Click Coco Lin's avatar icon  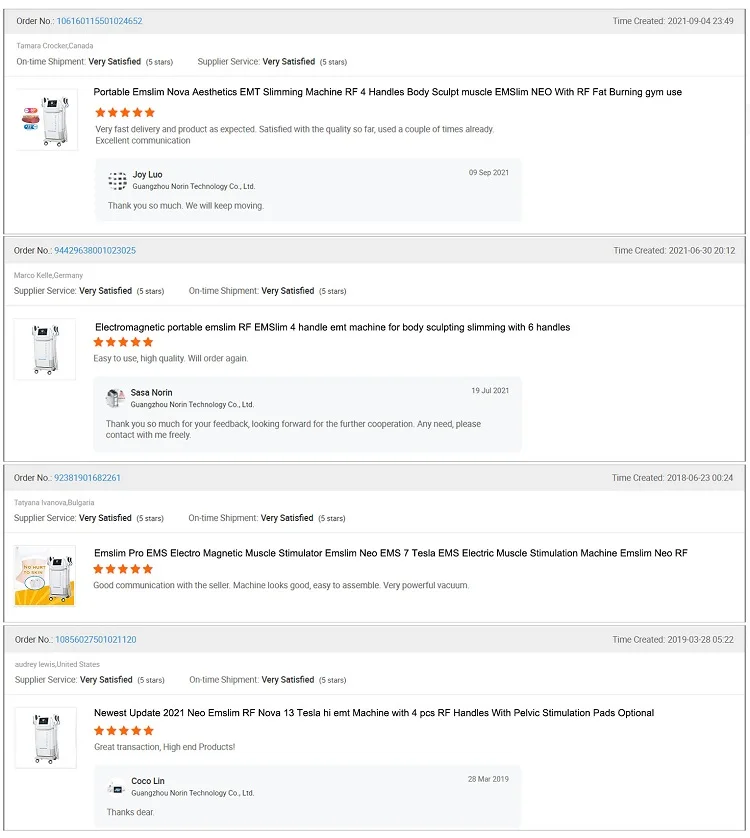click(116, 786)
